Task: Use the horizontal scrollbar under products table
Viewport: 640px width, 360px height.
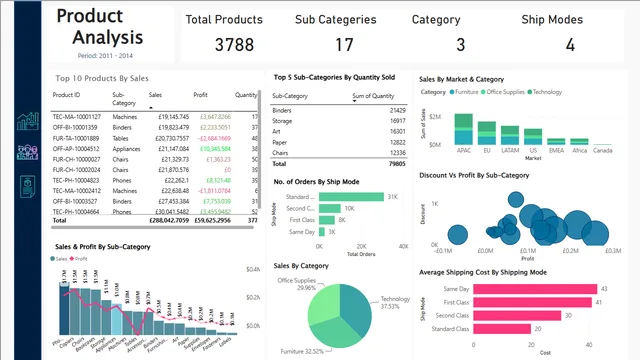Action: tap(152, 227)
